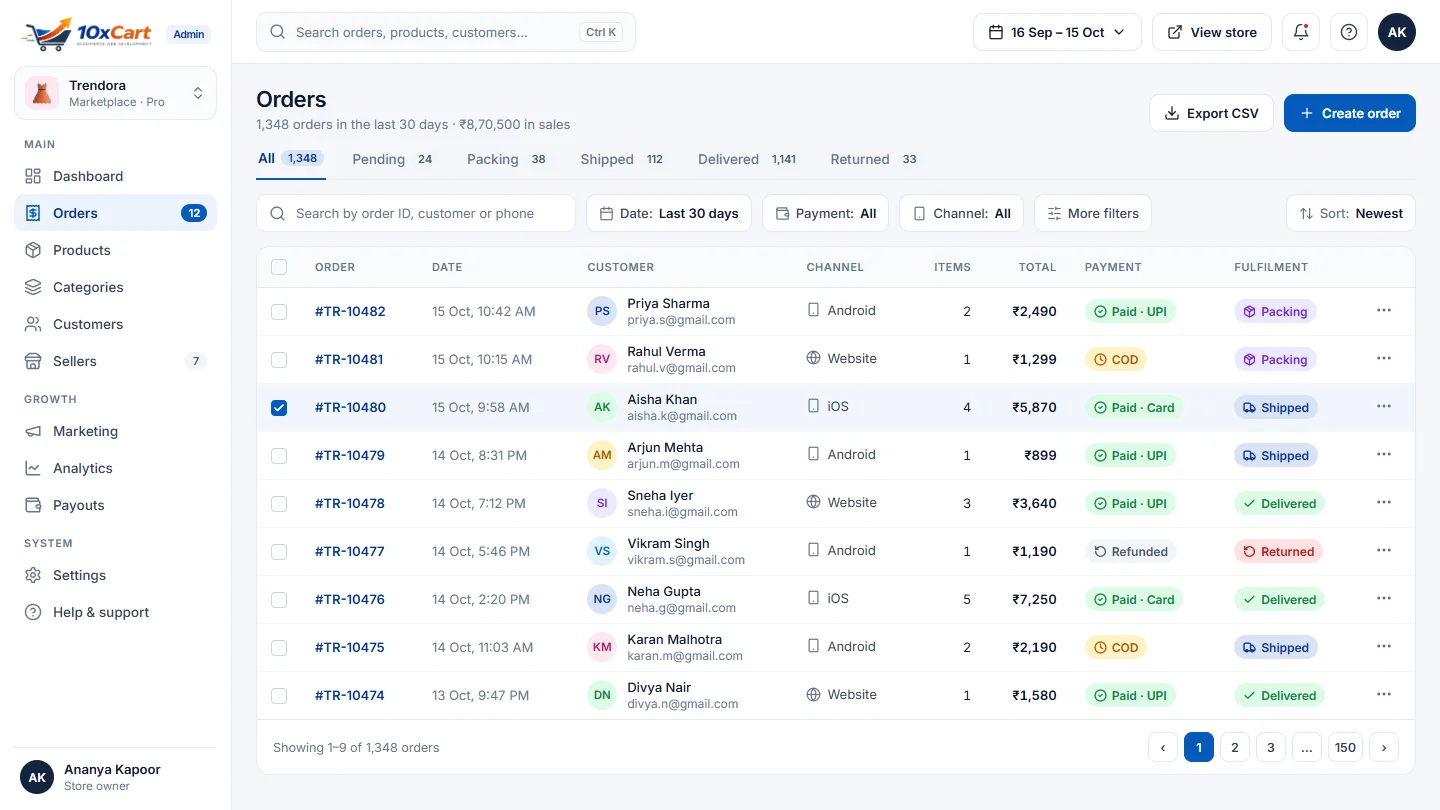Click the AK profile avatar in header
Viewport: 1440px width, 810px height.
1397,32
